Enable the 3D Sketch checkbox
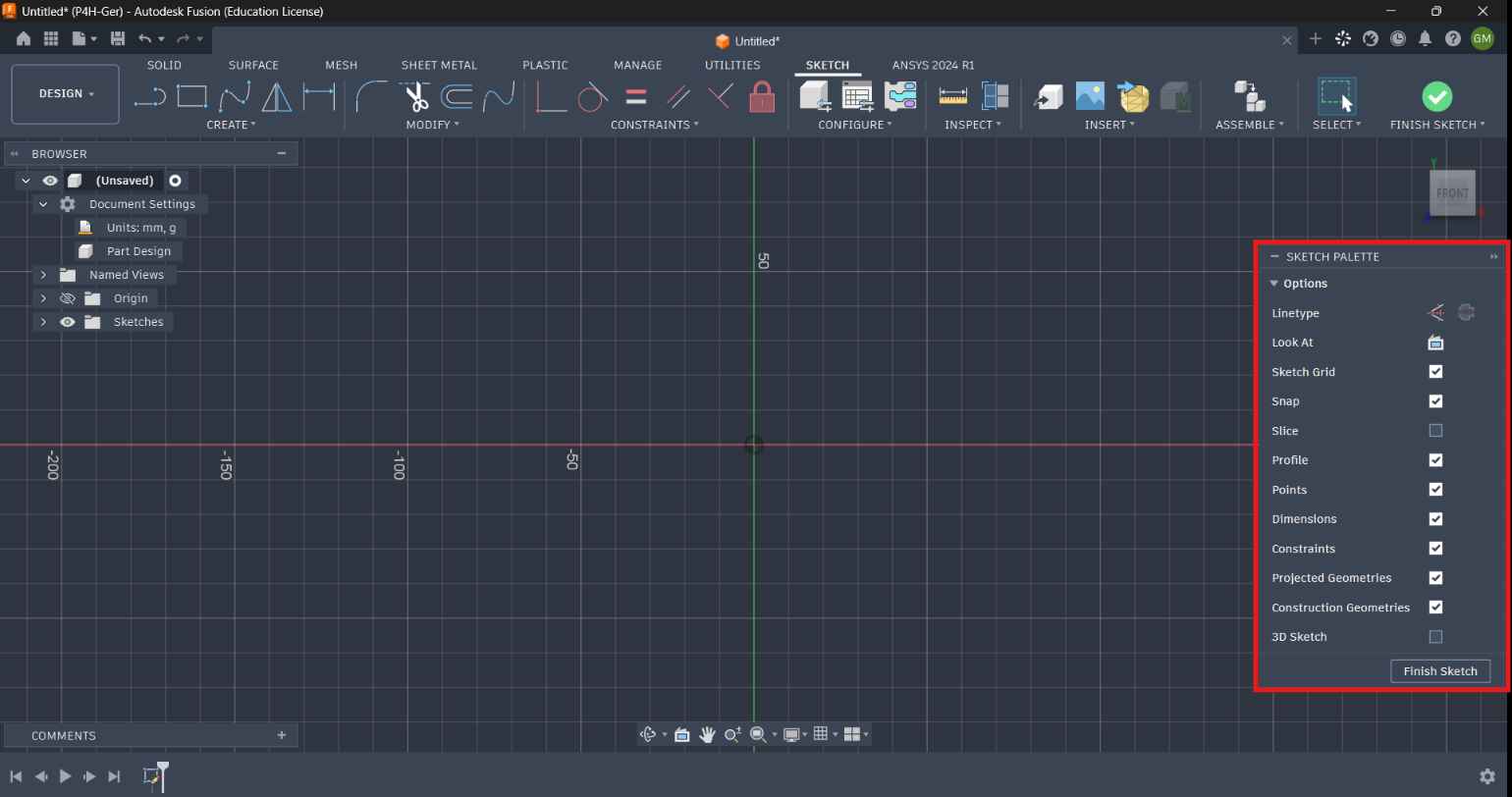 click(1435, 637)
